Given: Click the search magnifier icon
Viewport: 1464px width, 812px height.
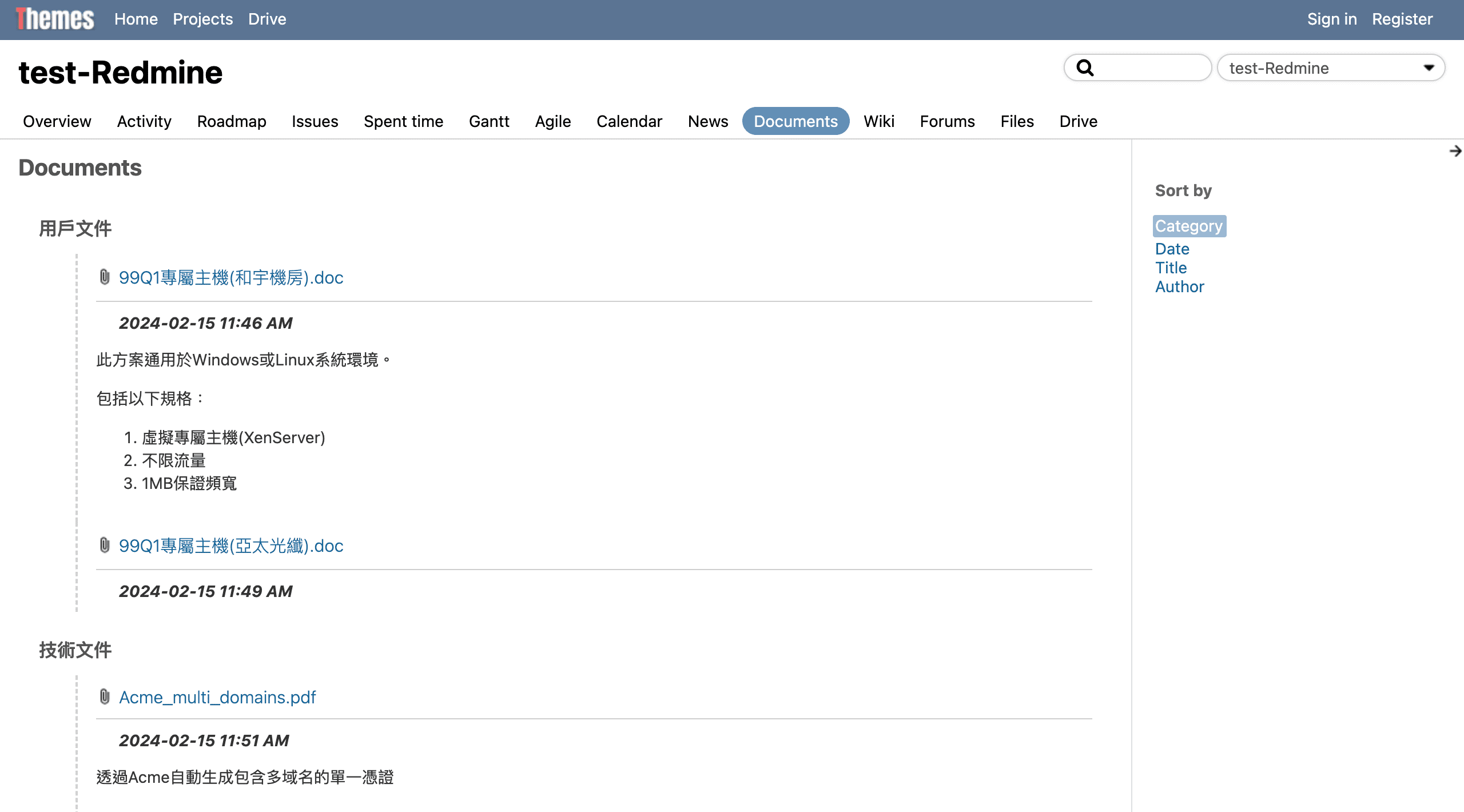Looking at the screenshot, I should (1085, 68).
